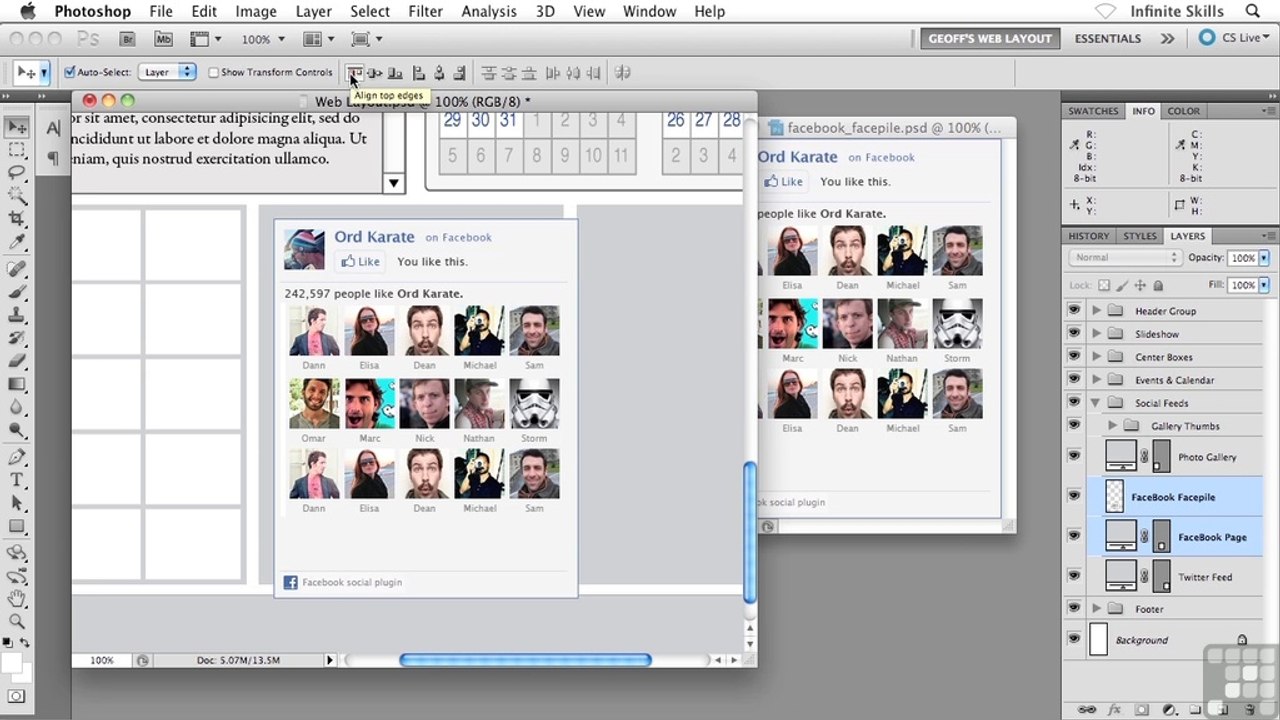Select the Zoom tool in the toolbox

[17, 622]
